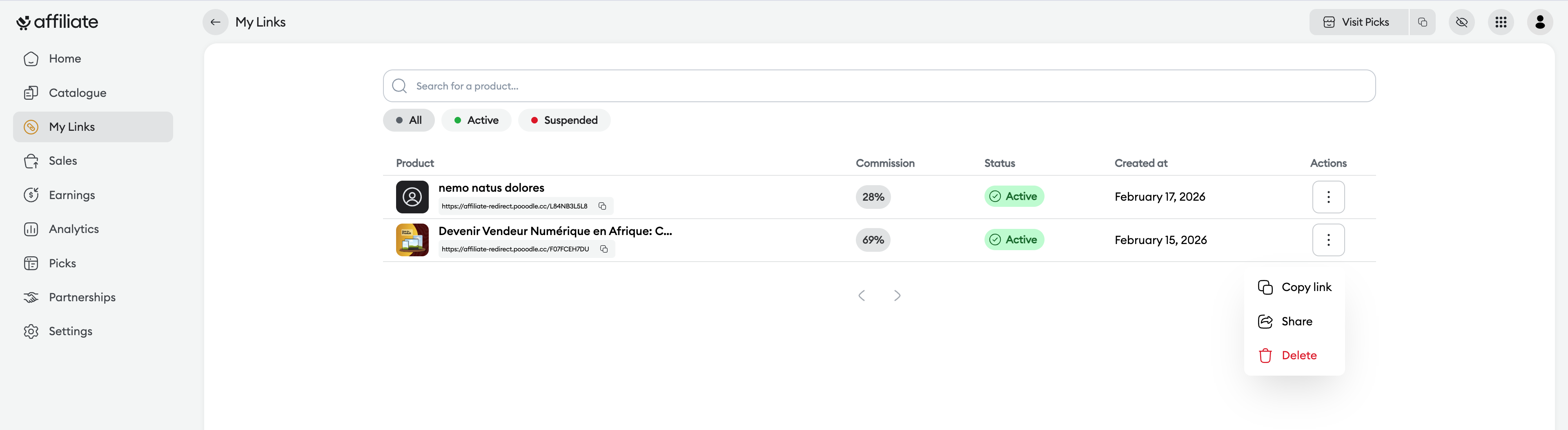
Task: Open the user profile avatar
Action: [x=1539, y=22]
